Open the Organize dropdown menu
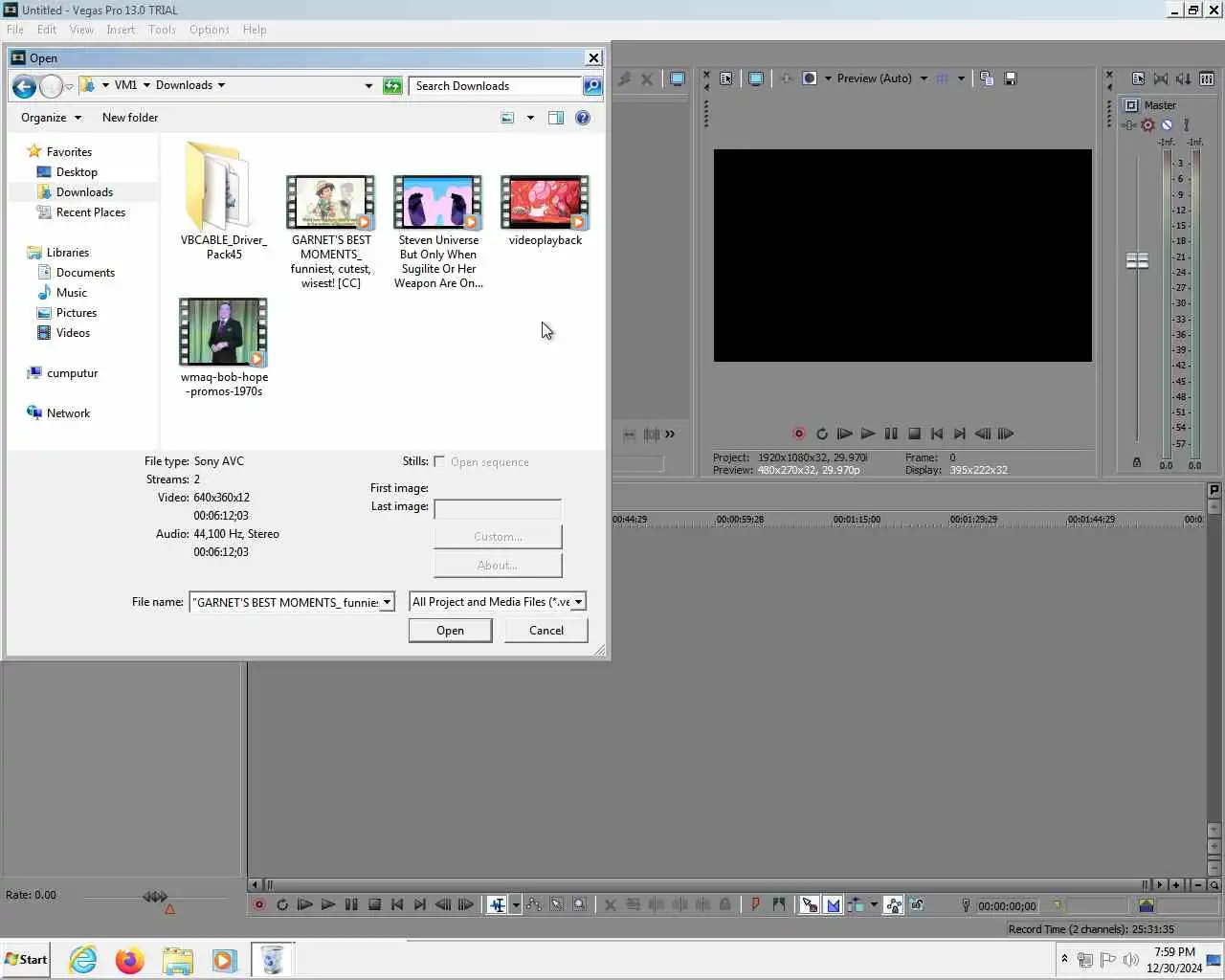This screenshot has height=980, width=1225. point(52,118)
